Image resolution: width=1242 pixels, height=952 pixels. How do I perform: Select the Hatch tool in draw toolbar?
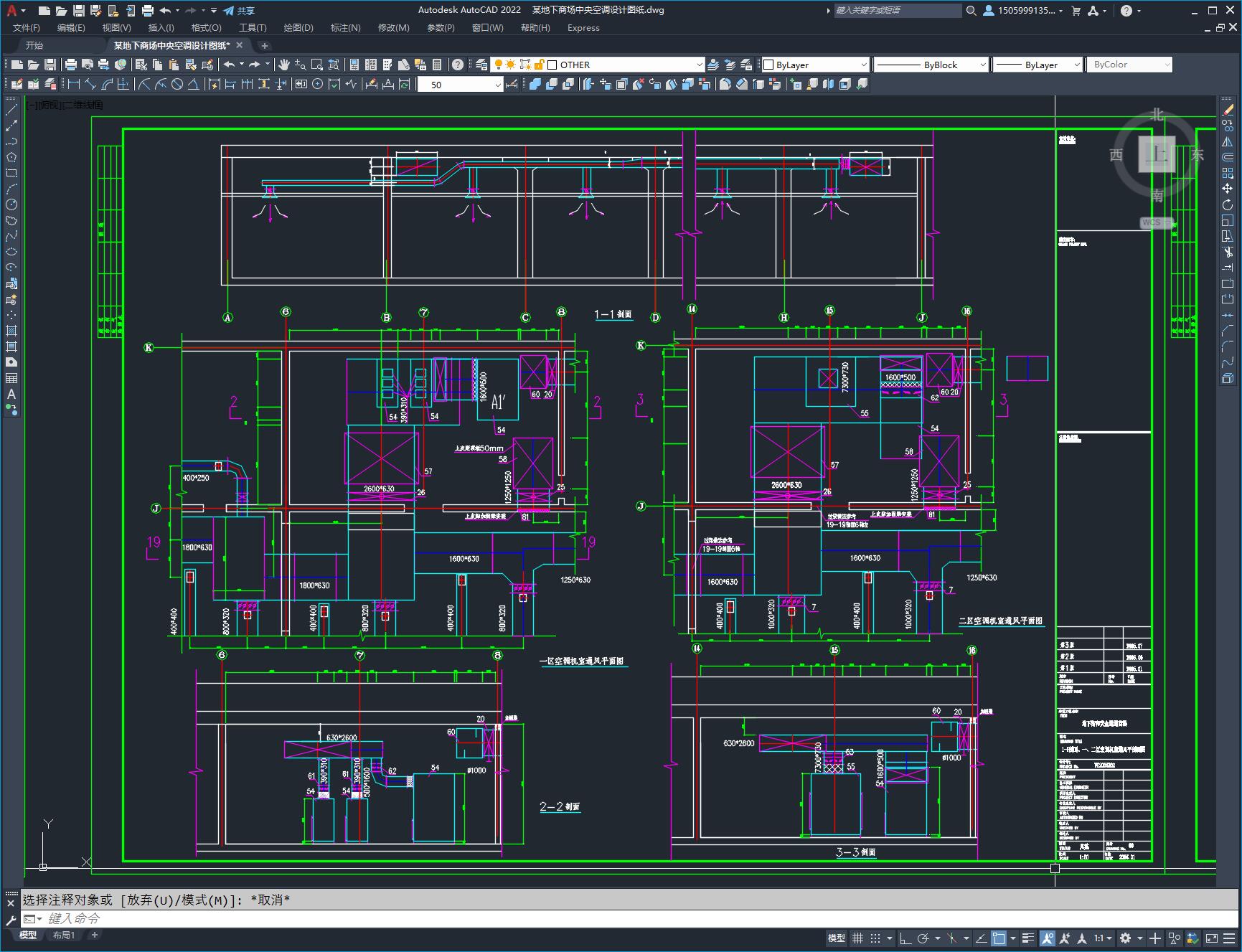point(11,331)
